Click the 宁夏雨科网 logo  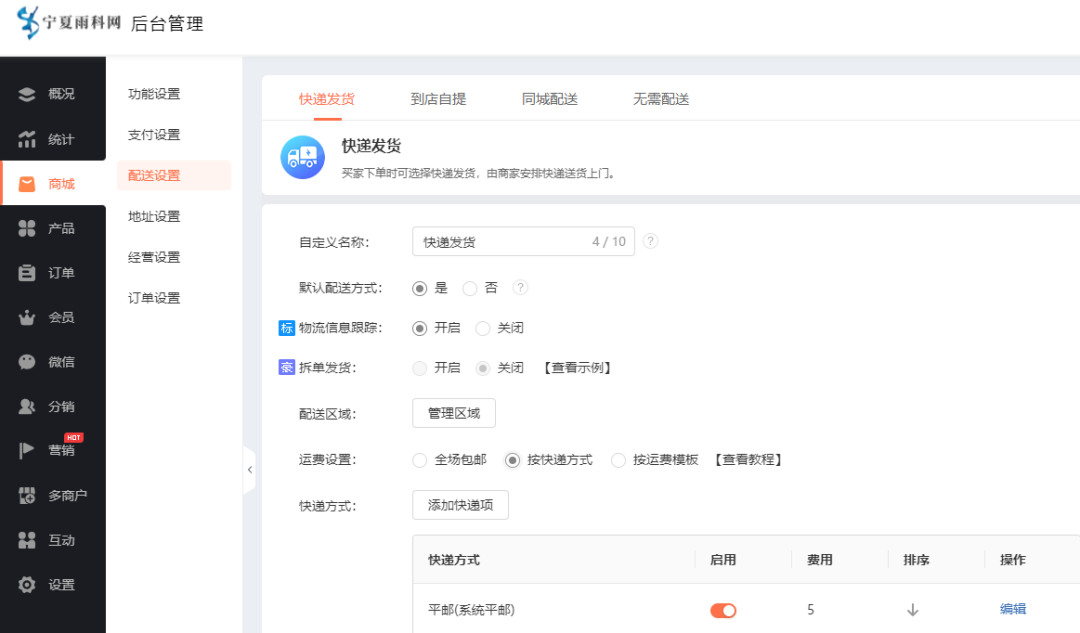click(68, 22)
